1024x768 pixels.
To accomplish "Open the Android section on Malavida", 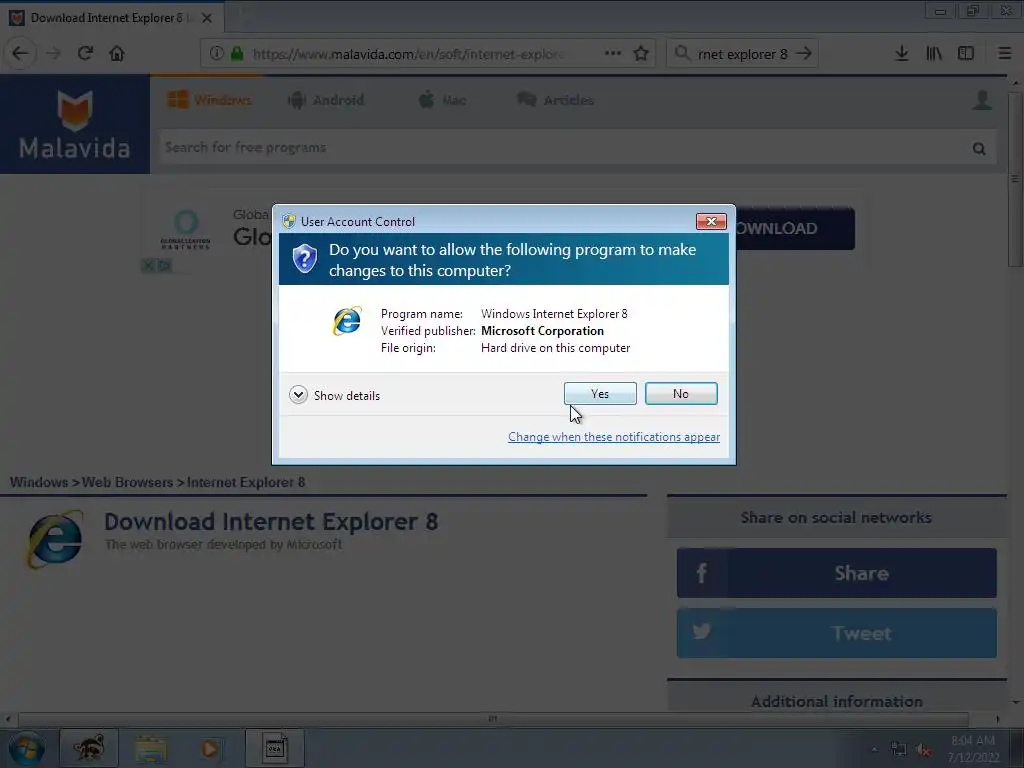I will click(326, 100).
